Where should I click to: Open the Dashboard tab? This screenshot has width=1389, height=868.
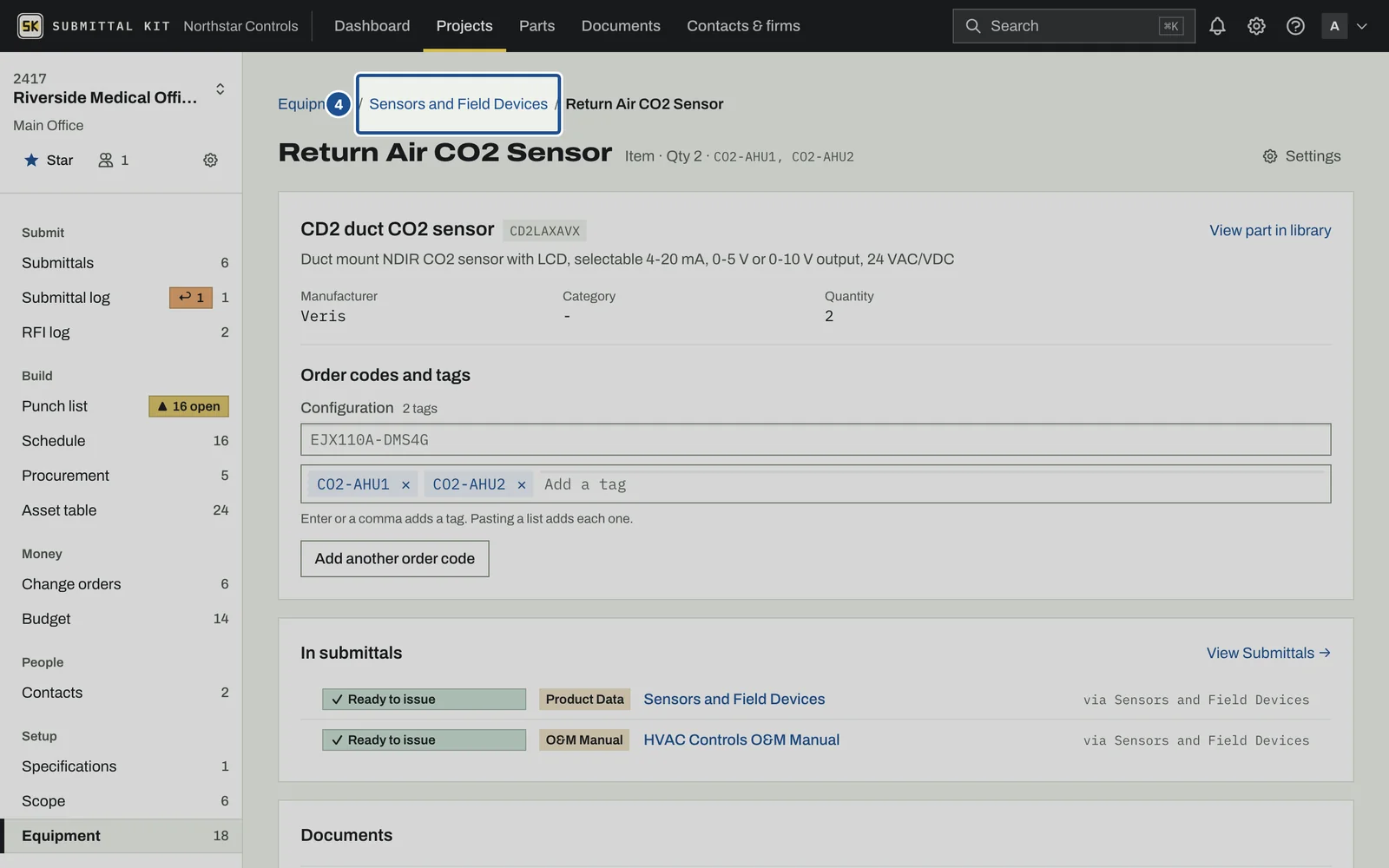(372, 26)
